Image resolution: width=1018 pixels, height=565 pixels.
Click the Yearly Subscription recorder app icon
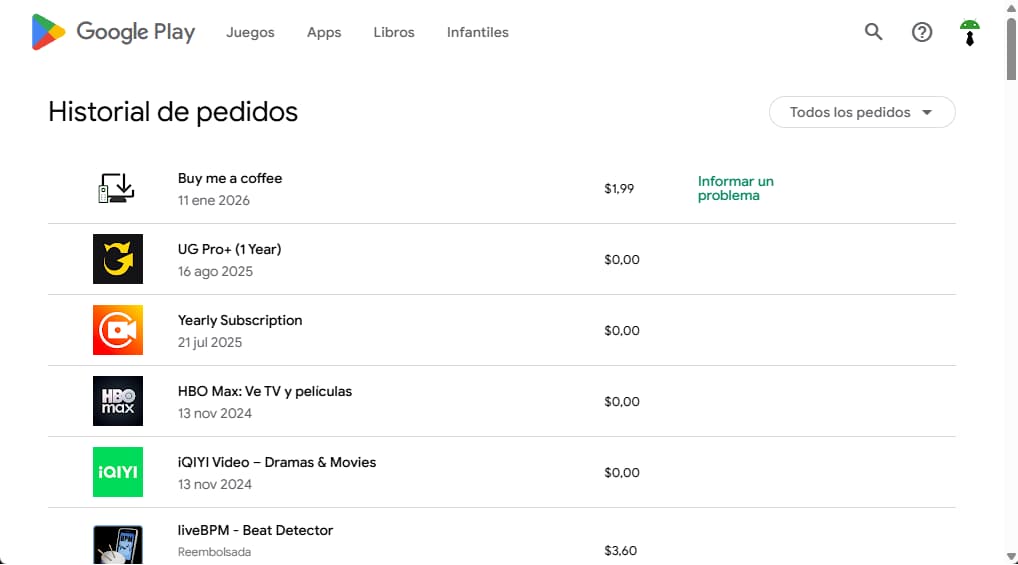[x=118, y=330]
